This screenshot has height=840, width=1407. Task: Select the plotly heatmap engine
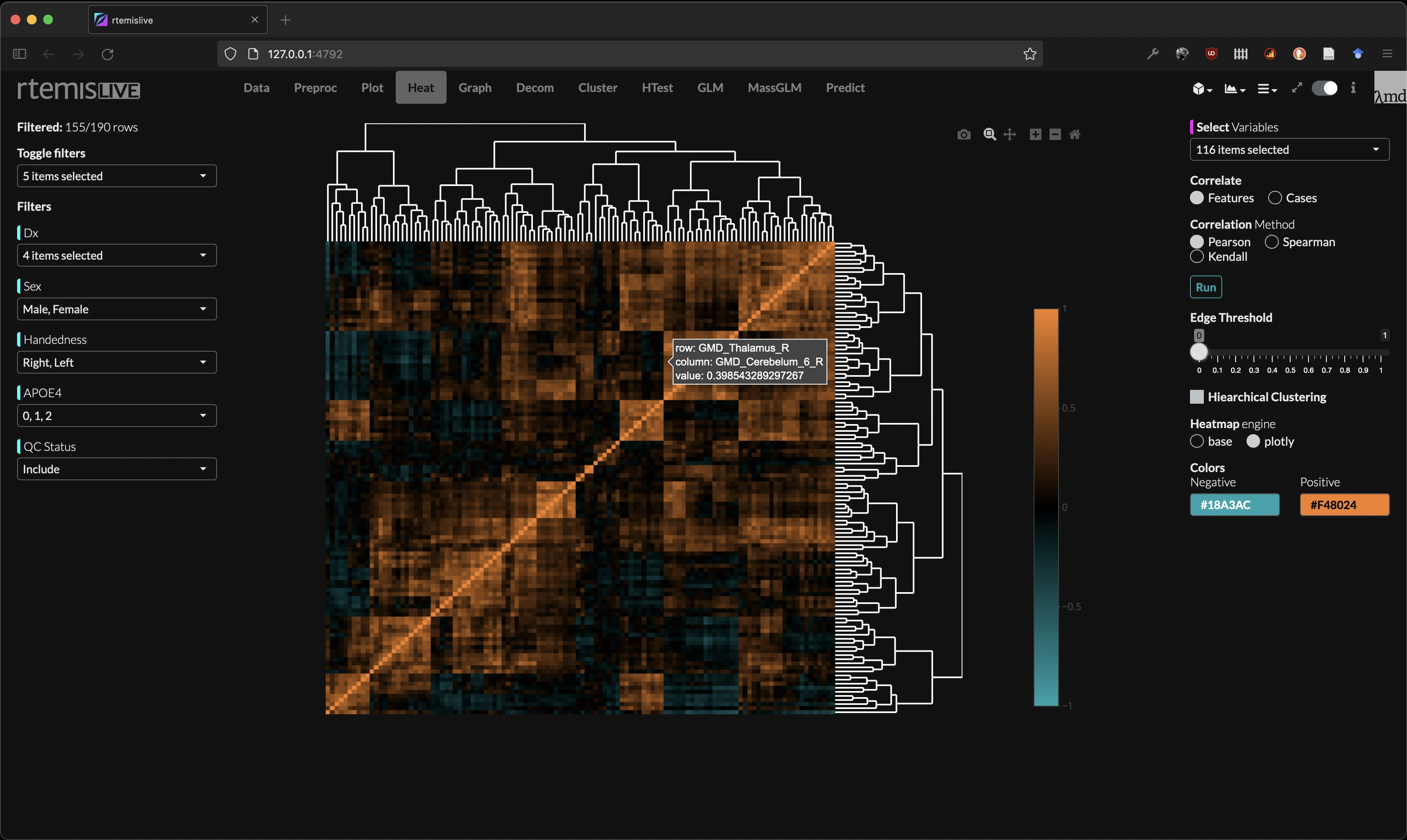(1253, 442)
